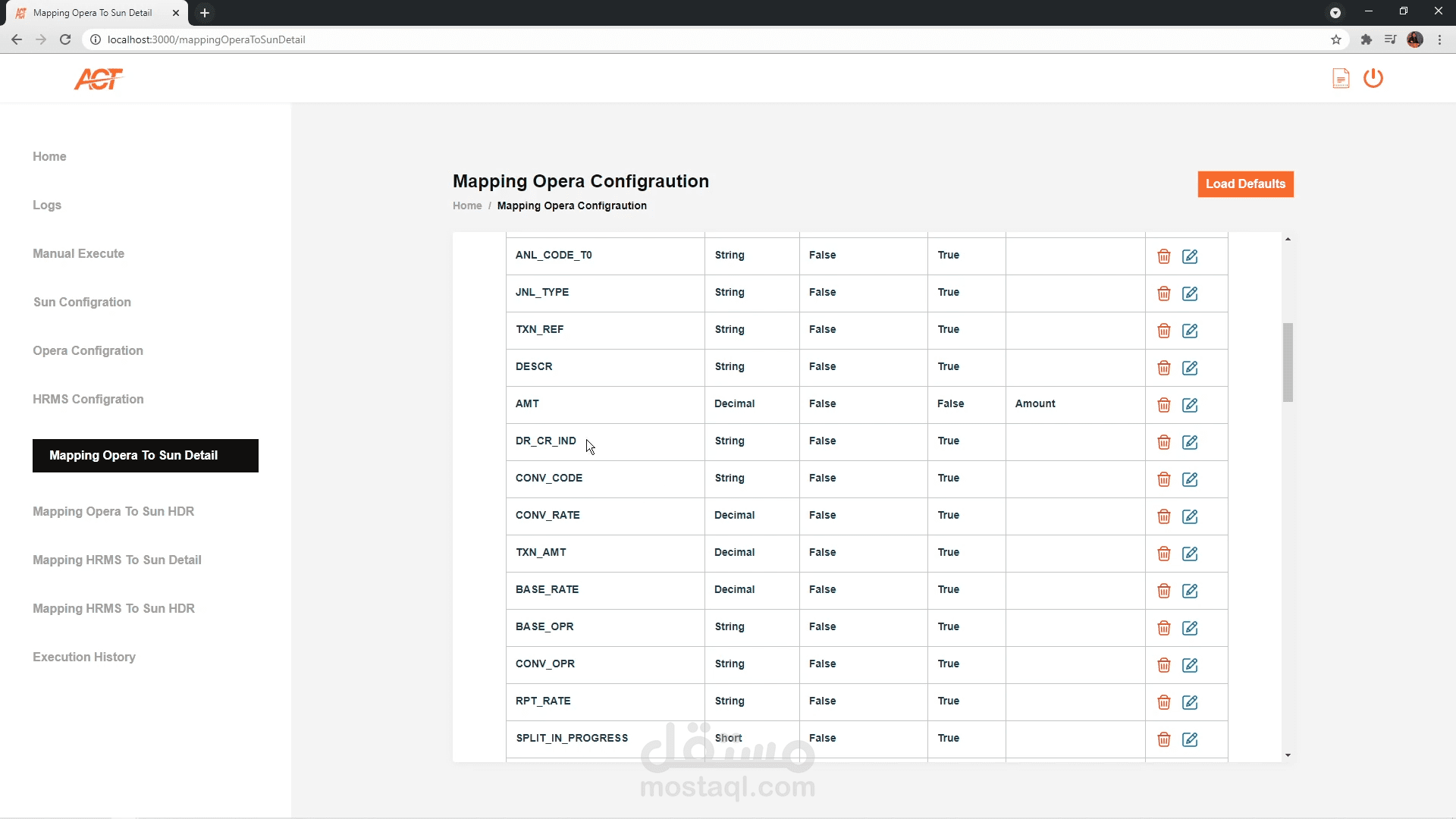Delete the SPLIT_IN_PROGRESS row
The width and height of the screenshot is (1456, 819).
coord(1163,739)
